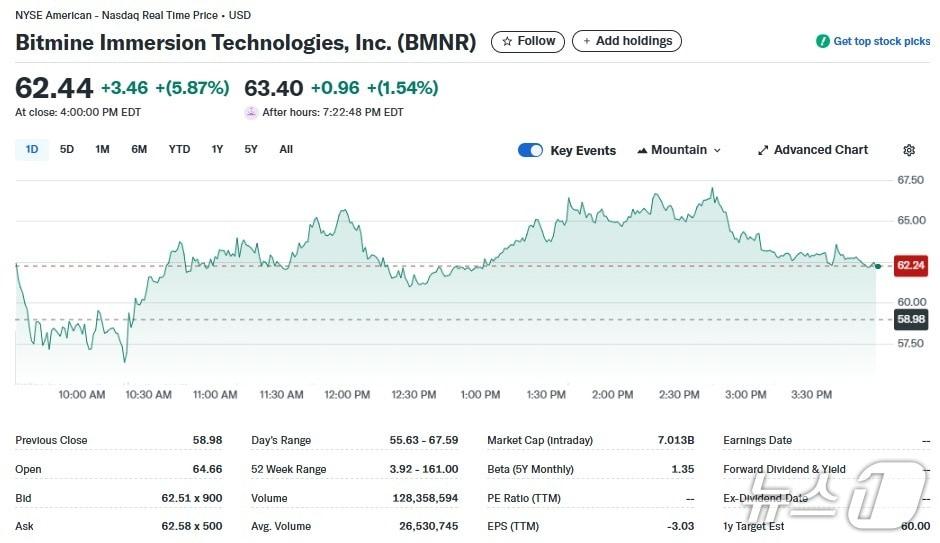Click the Advanced Chart expand icon
940x543 pixels.
coord(763,150)
